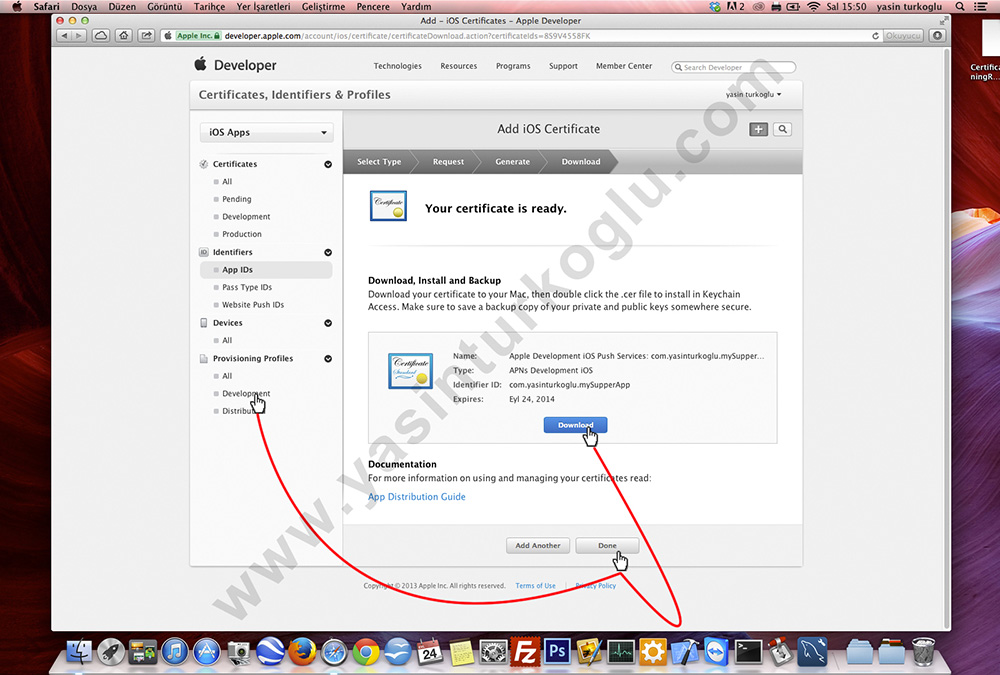The height and width of the screenshot is (675, 1000).
Task: Click the Done button
Action: (x=607, y=545)
